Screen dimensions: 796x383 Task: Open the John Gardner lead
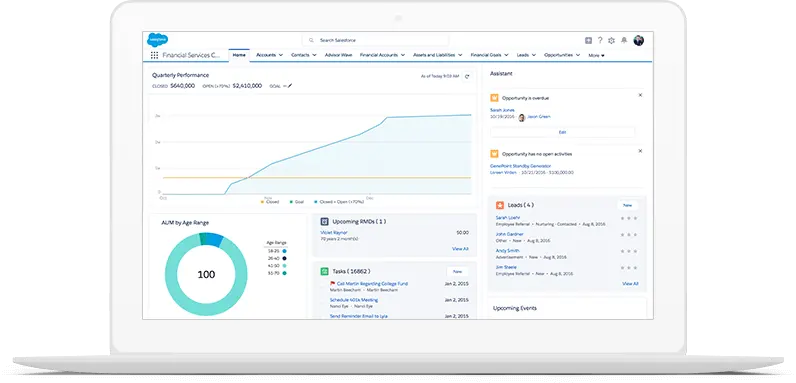(x=510, y=234)
